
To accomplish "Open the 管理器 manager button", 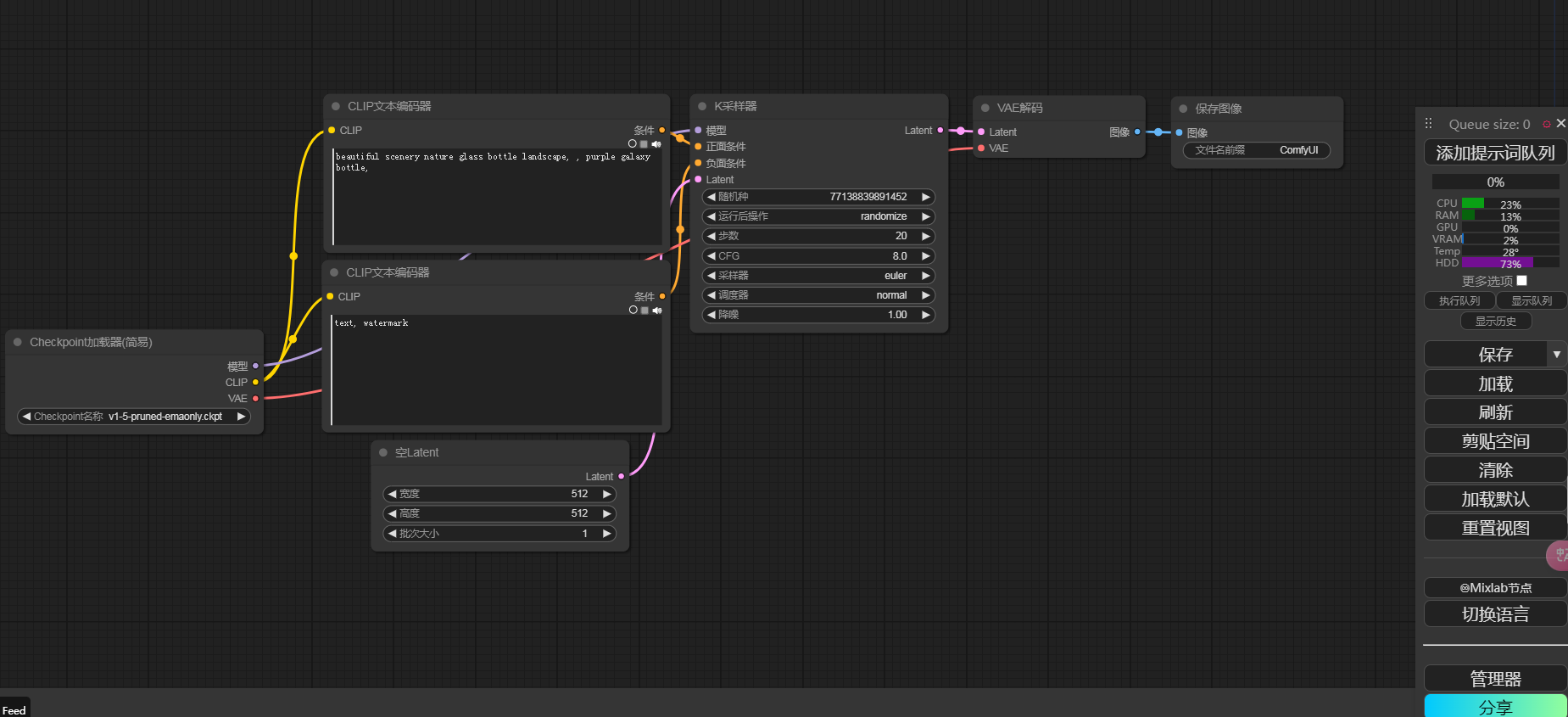I will 1495,679.
